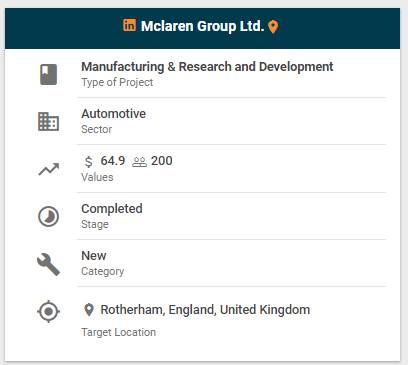Open the Mclaren Group Ltd. company title

203,26
